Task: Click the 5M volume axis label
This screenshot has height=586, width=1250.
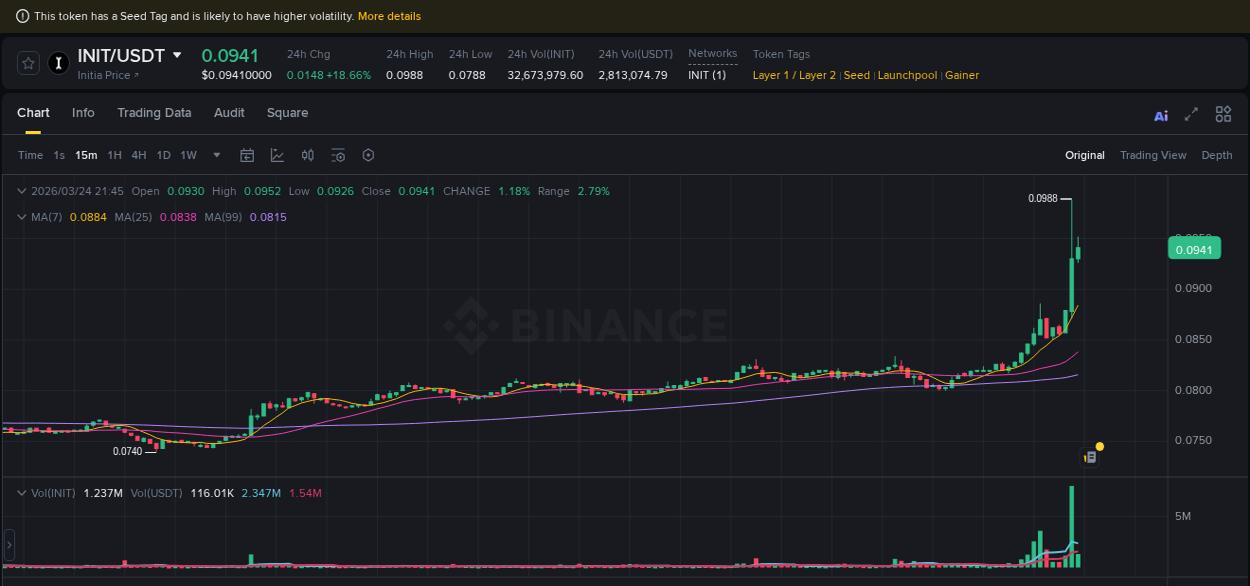Action: coord(1183,516)
